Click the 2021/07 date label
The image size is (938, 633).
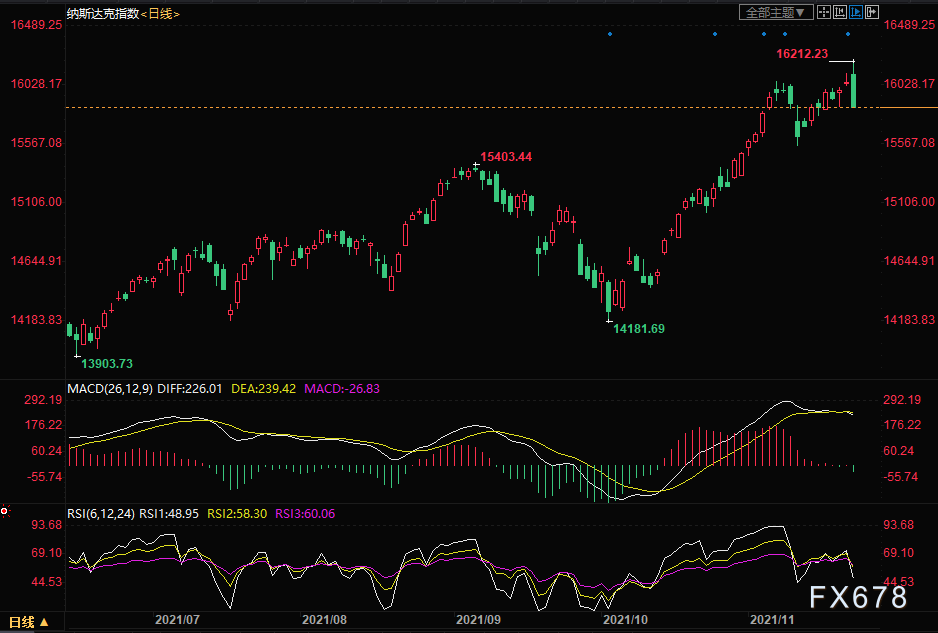177,620
